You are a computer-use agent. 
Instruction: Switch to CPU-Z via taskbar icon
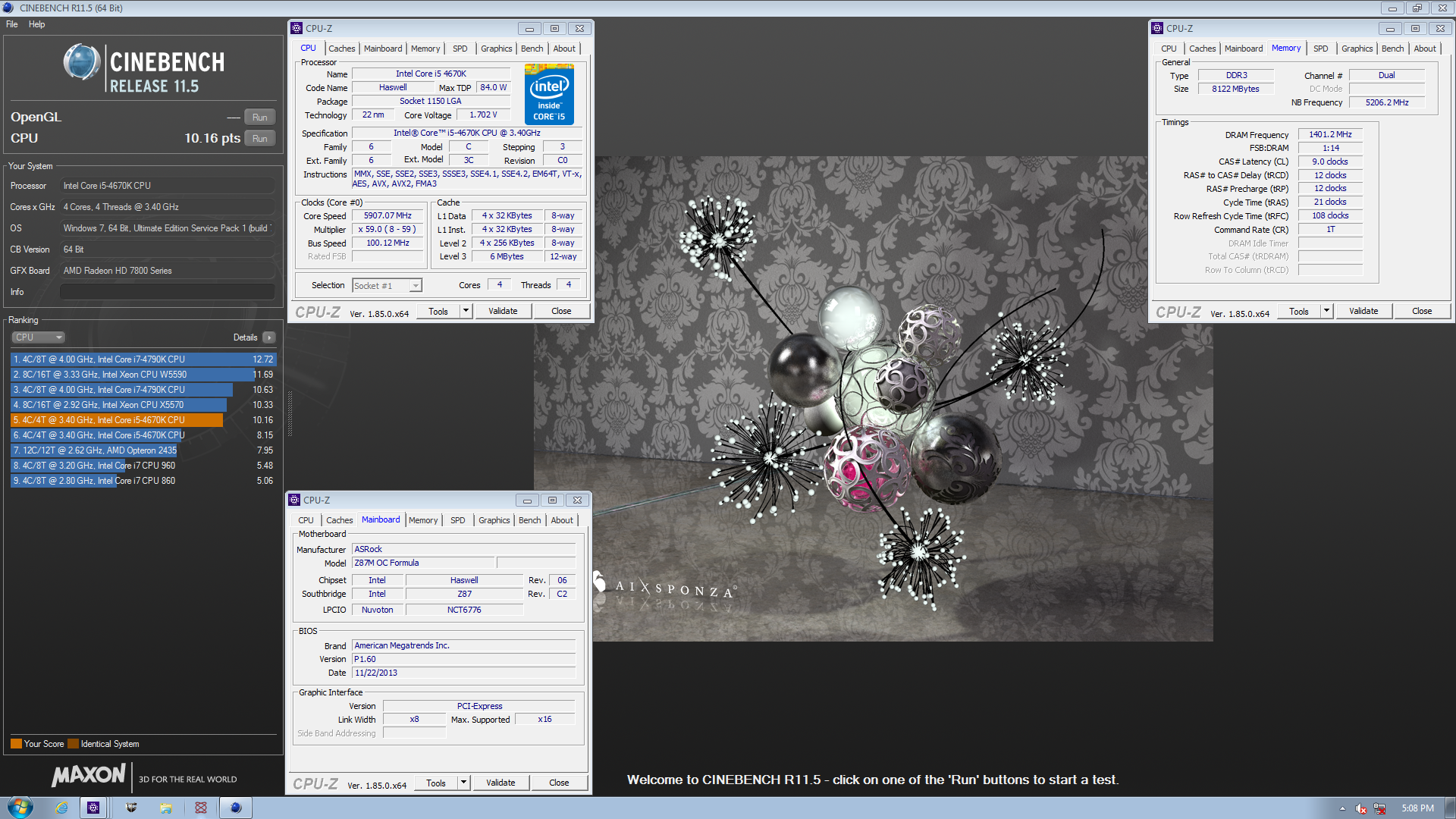pyautogui.click(x=93, y=808)
